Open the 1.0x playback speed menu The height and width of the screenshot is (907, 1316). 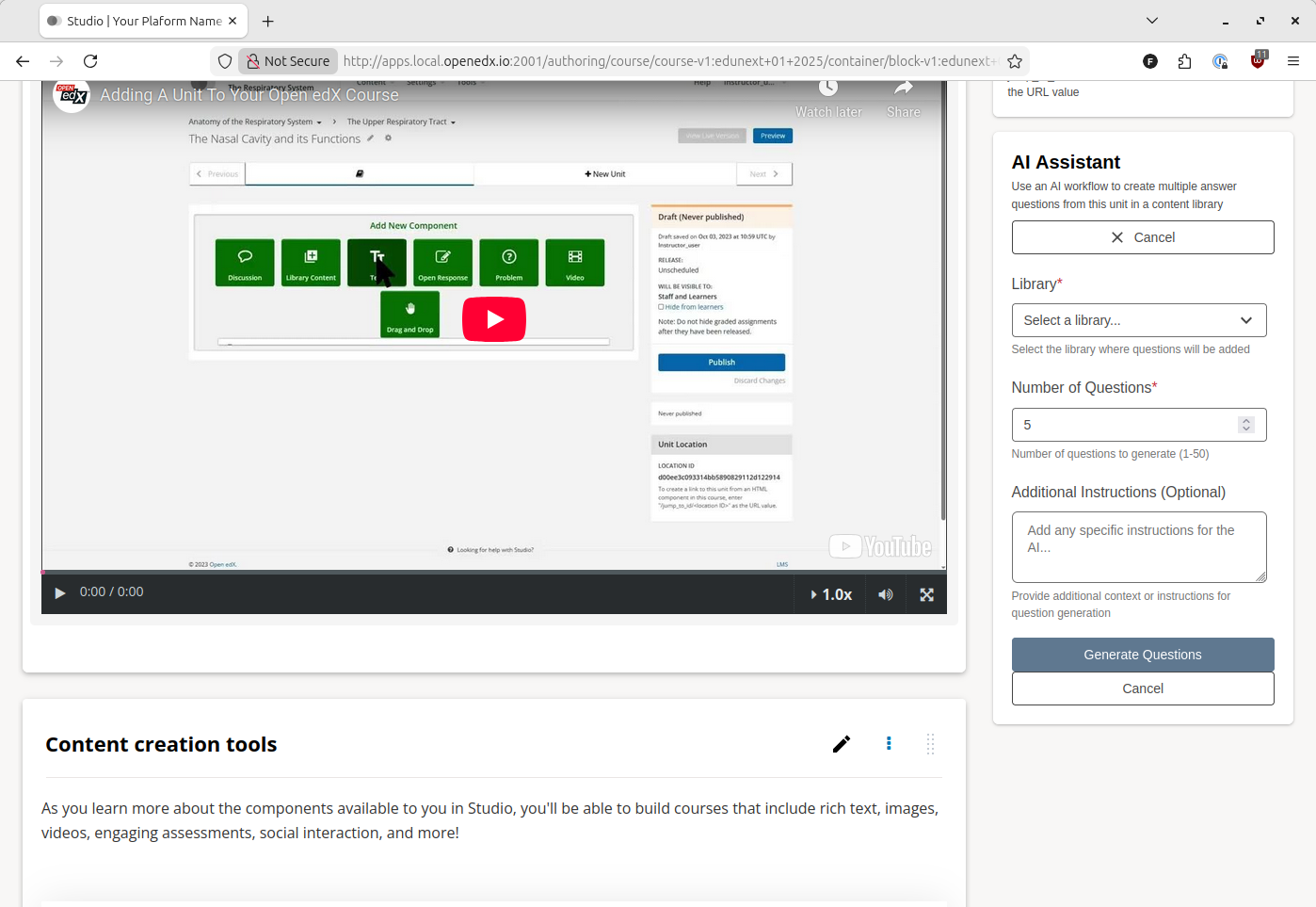pos(832,594)
